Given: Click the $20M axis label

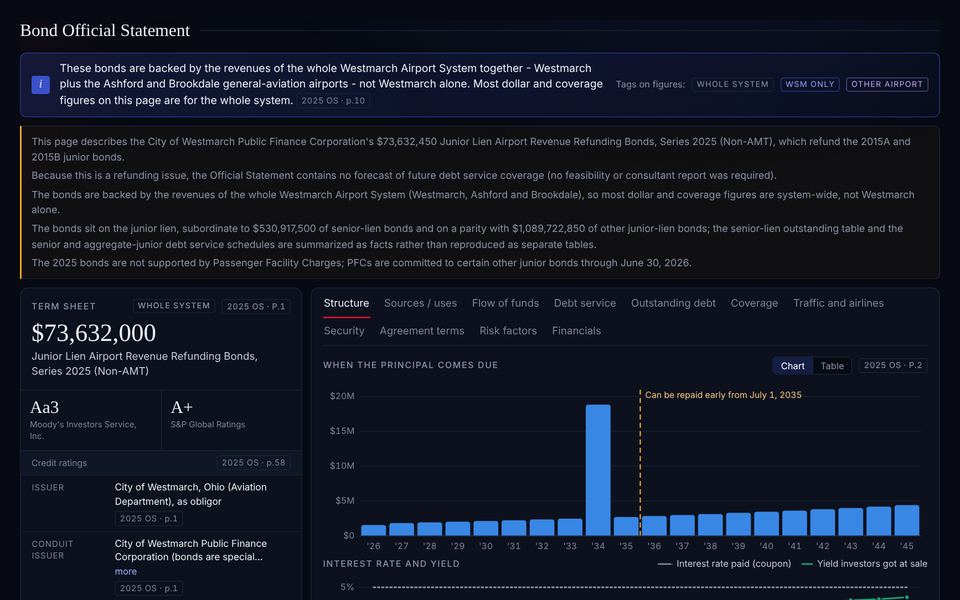Looking at the screenshot, I should pos(342,396).
